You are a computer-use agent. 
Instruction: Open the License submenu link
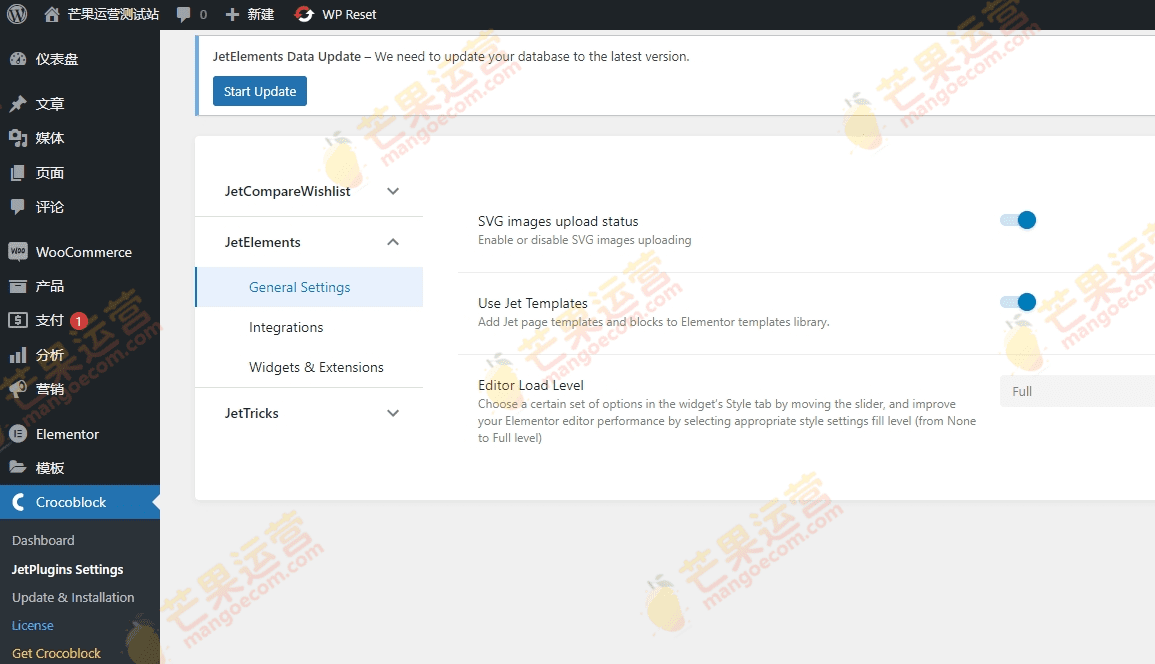pos(32,626)
